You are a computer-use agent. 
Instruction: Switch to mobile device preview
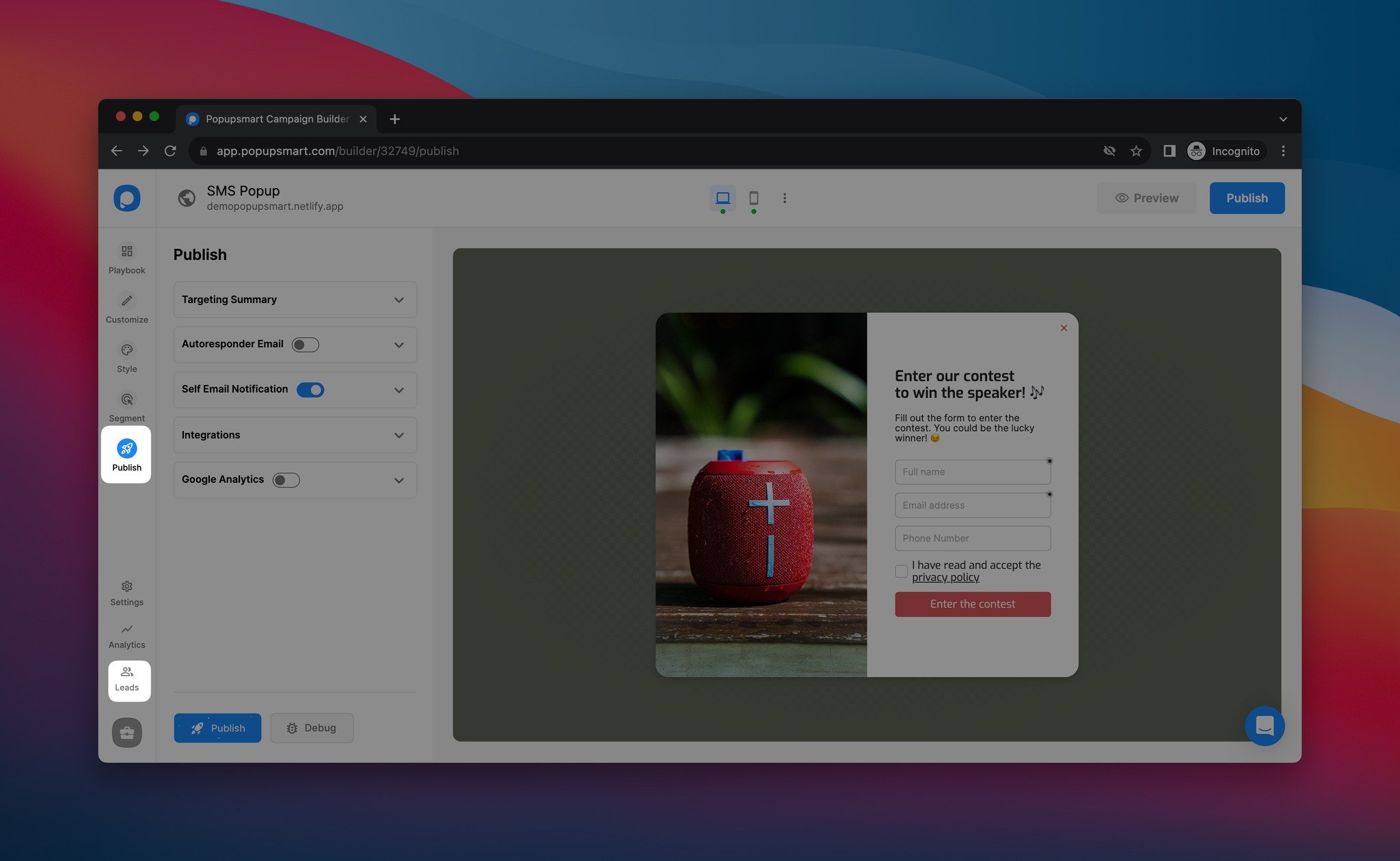tap(753, 198)
